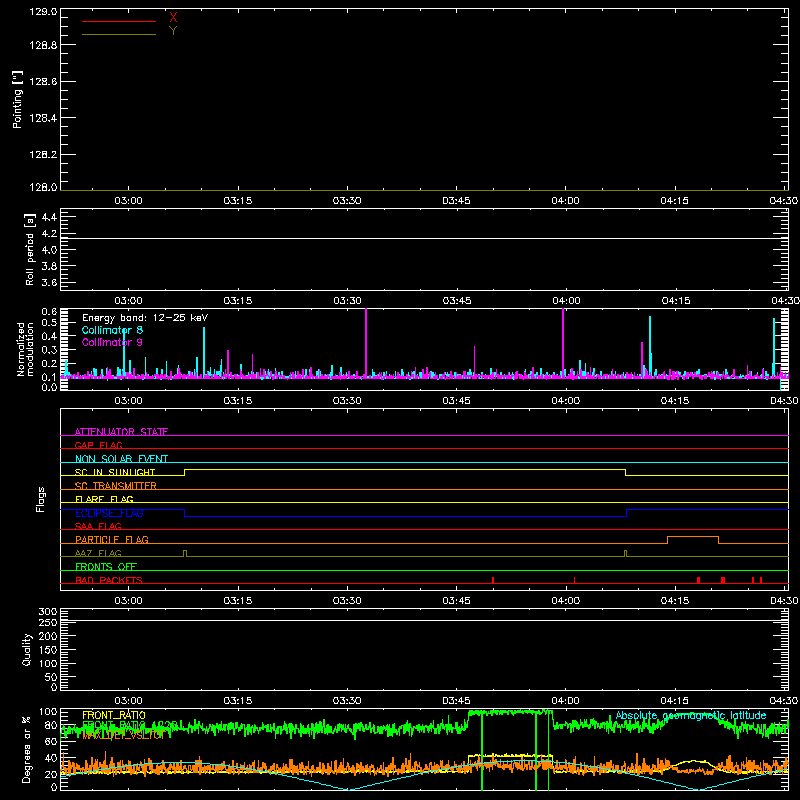This screenshot has height=800, width=800.
Task: Click the 300 tick label on Quality axis
Action: click(47, 612)
